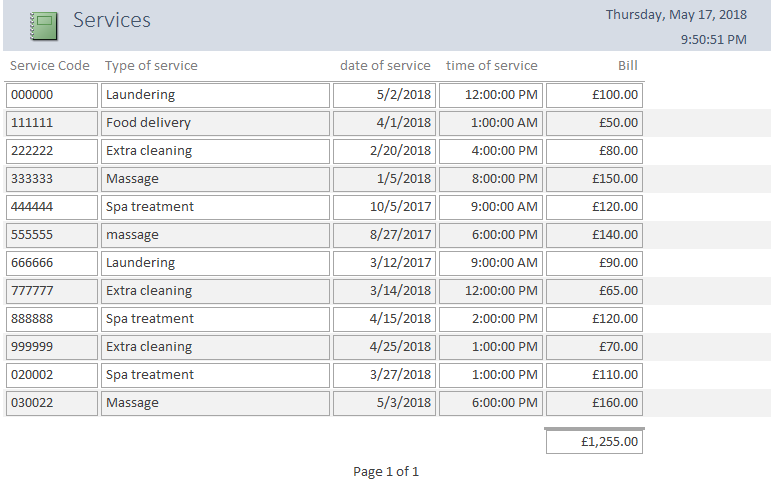
Task: Select the date 2/20/2018 field
Action: 384,151
